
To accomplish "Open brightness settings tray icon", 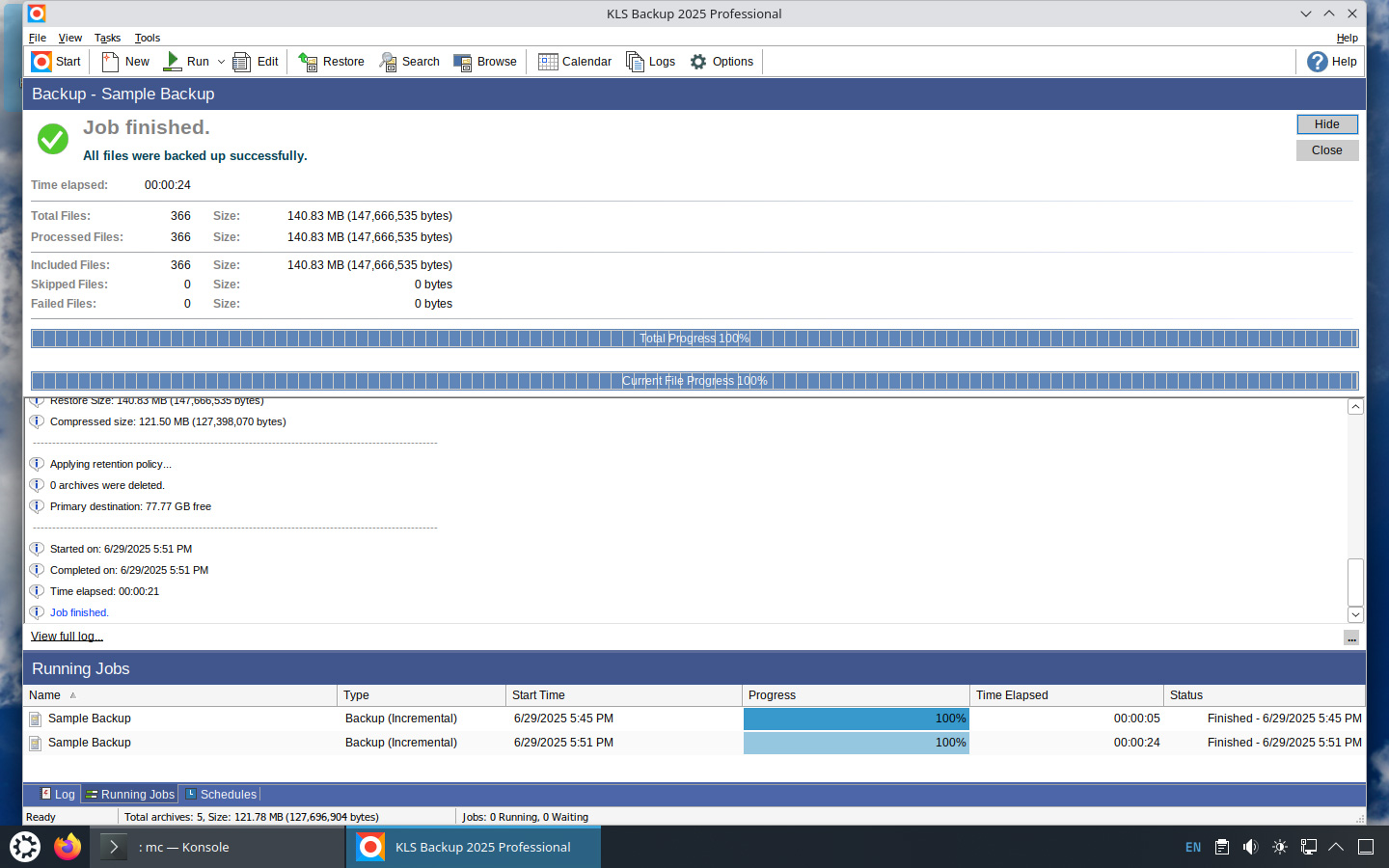I will tap(1280, 847).
